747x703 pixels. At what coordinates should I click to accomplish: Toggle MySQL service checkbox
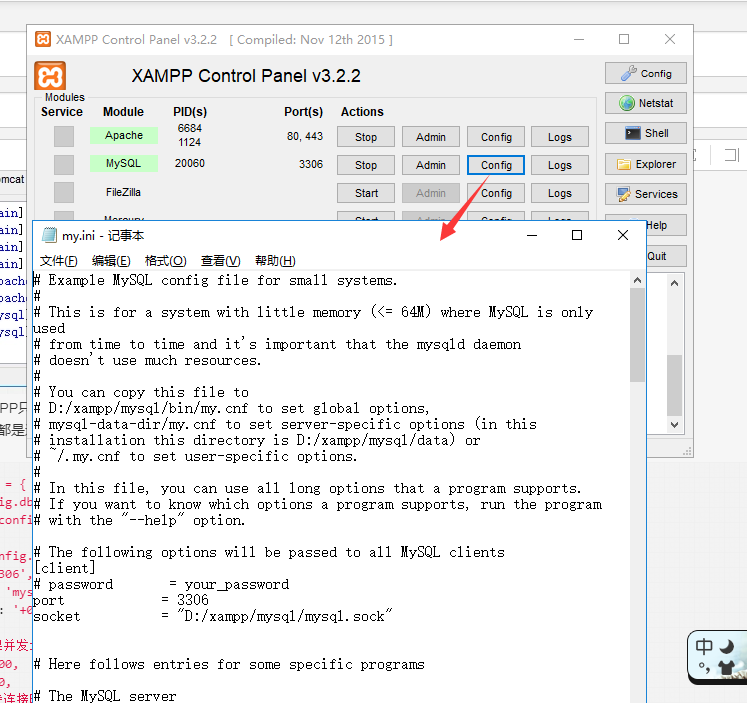click(64, 165)
